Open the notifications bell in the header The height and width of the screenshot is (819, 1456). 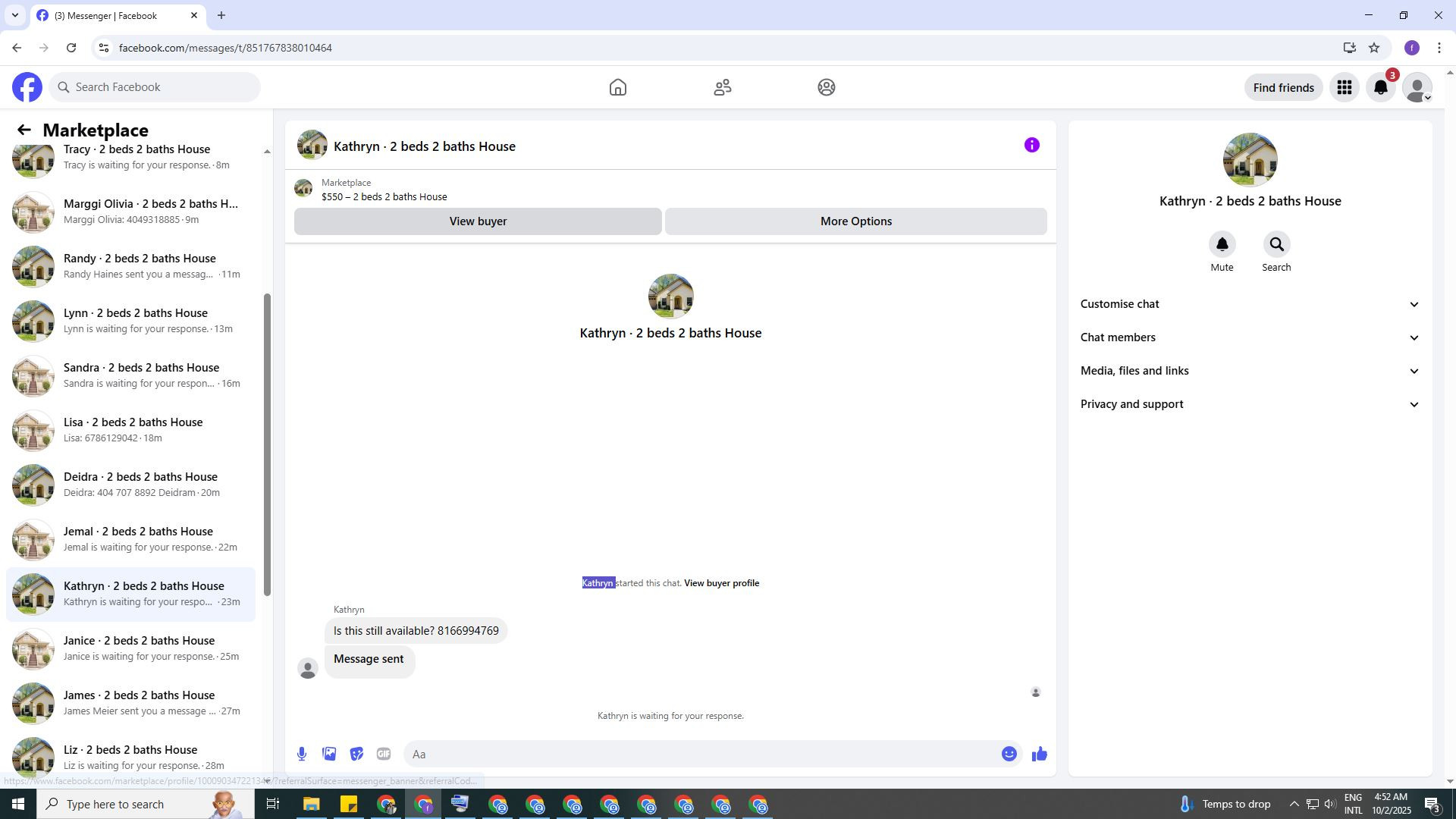tap(1381, 88)
